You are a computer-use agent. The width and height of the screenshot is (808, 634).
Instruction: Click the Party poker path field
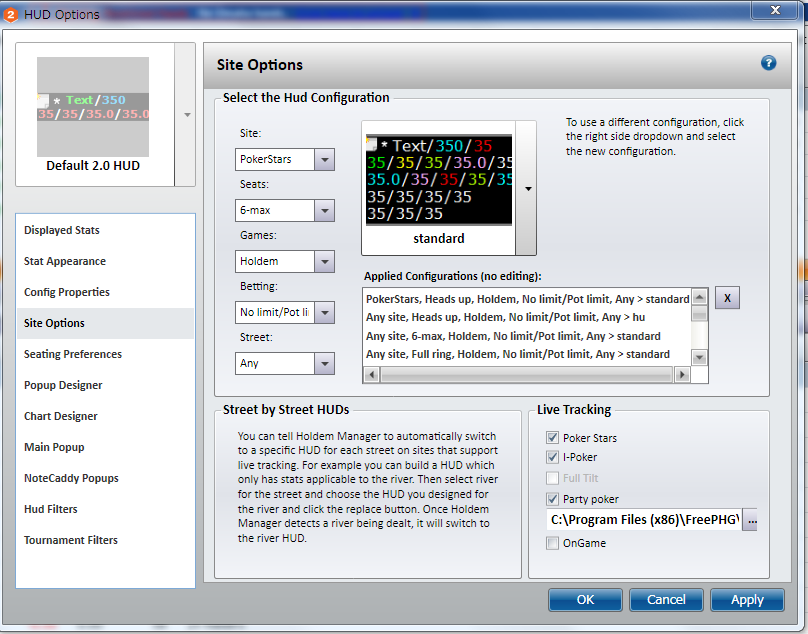tap(644, 520)
